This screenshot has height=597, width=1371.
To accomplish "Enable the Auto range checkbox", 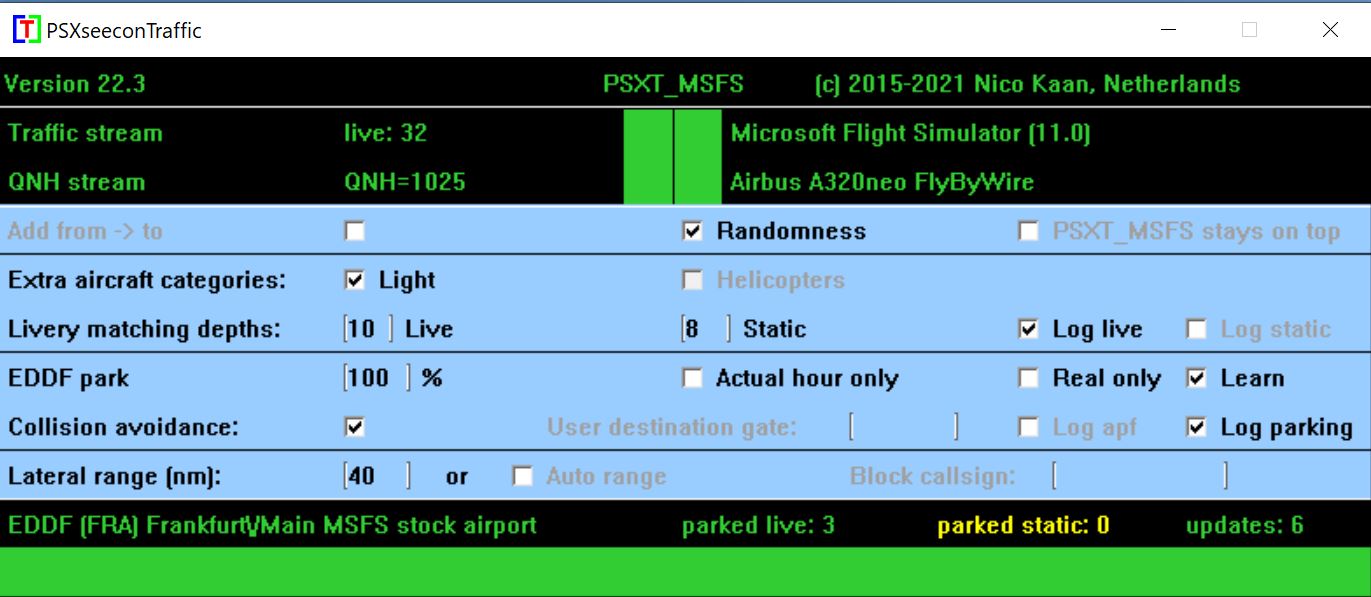I will [x=522, y=476].
